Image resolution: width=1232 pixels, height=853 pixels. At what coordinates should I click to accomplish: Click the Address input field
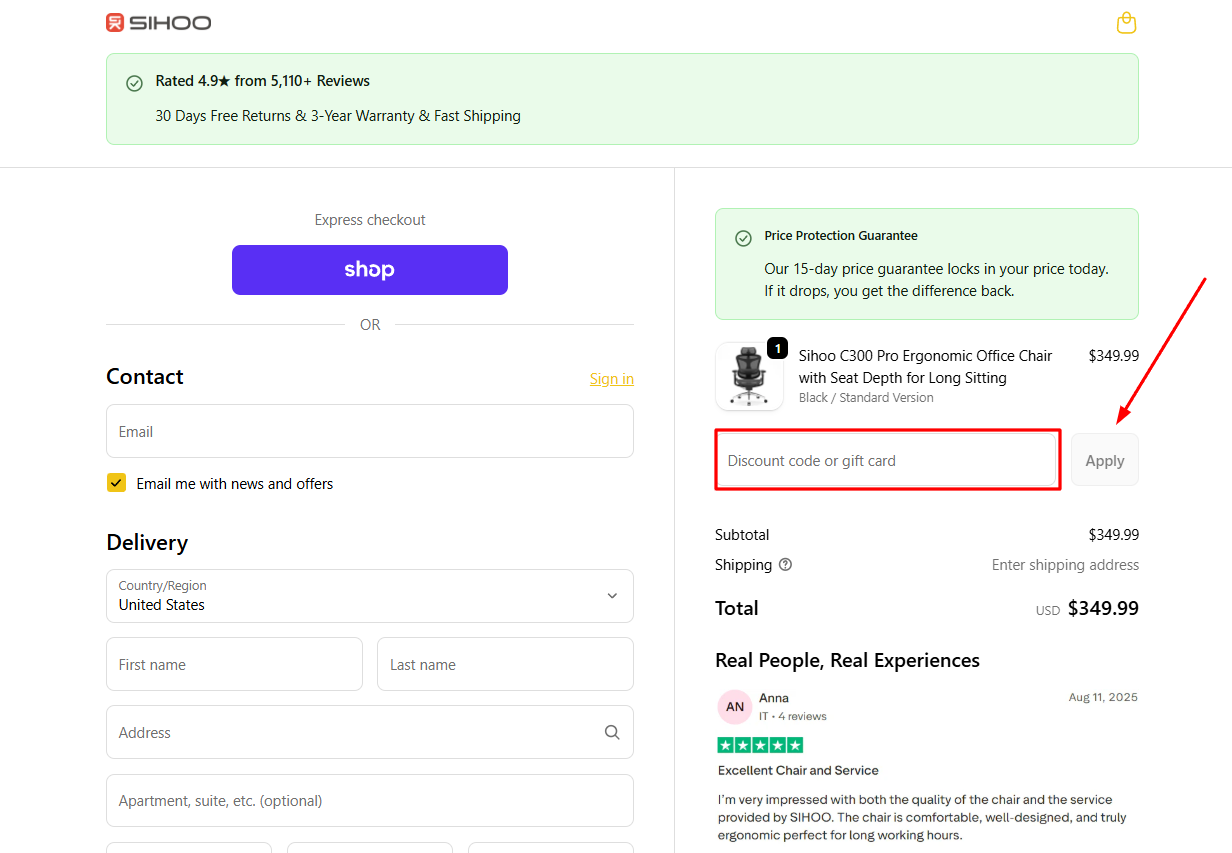tap(370, 732)
